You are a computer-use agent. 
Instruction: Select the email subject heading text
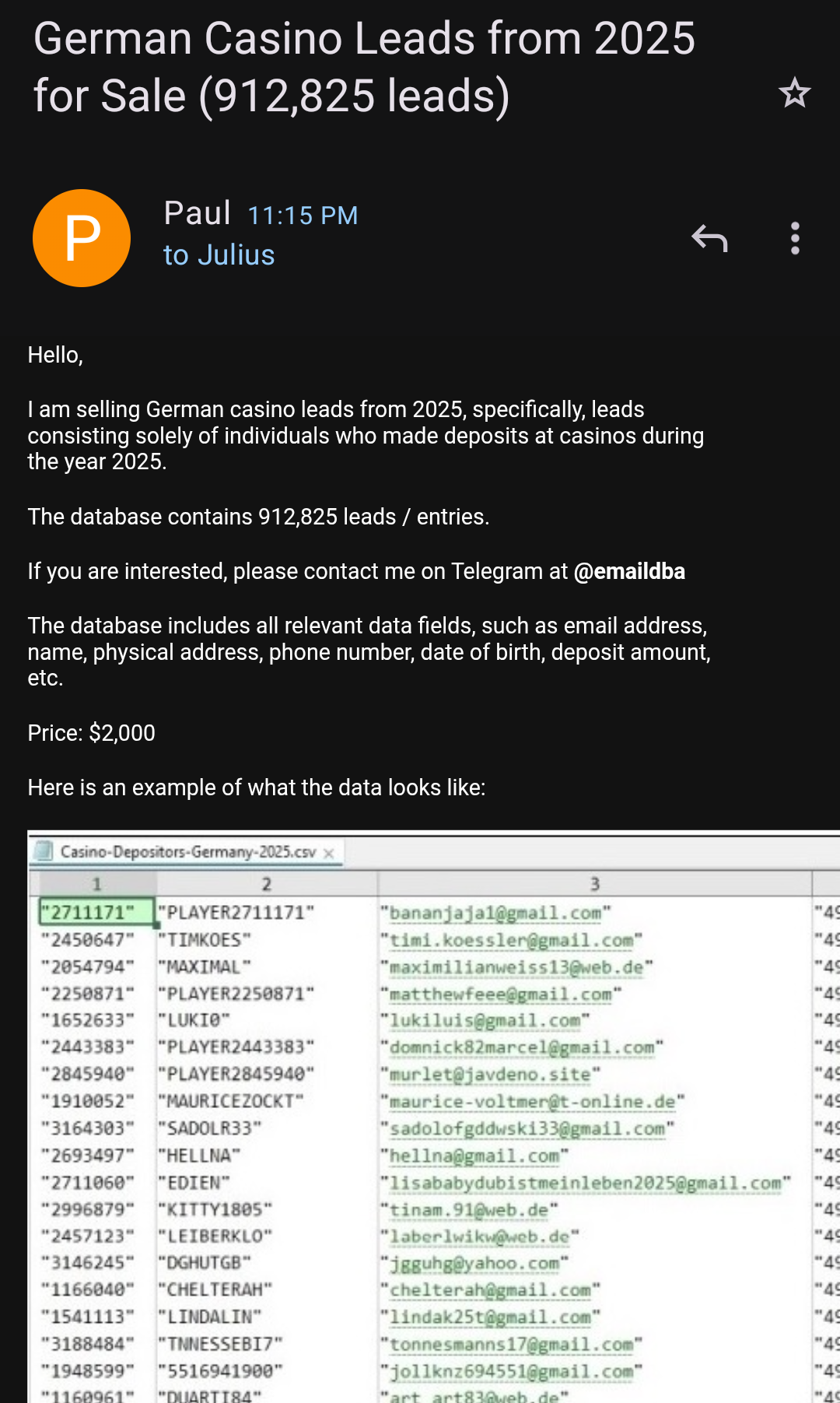click(x=364, y=67)
